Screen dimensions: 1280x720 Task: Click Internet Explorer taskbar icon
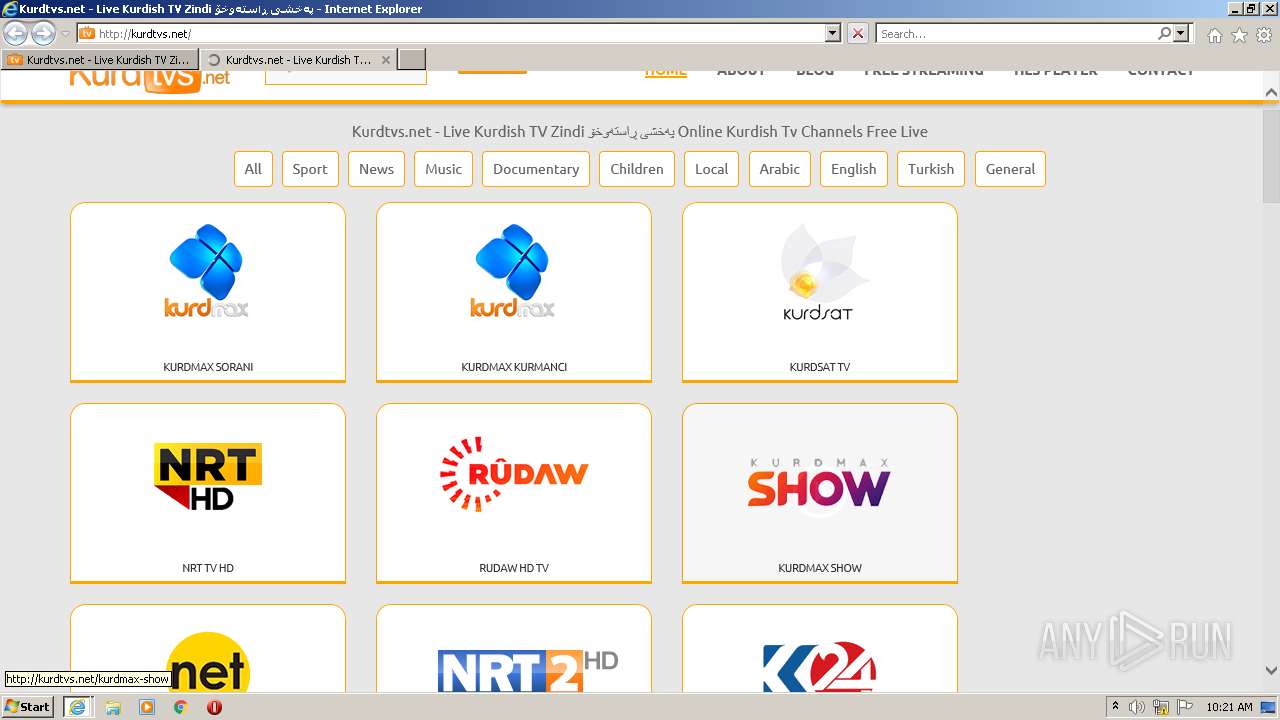[77, 707]
